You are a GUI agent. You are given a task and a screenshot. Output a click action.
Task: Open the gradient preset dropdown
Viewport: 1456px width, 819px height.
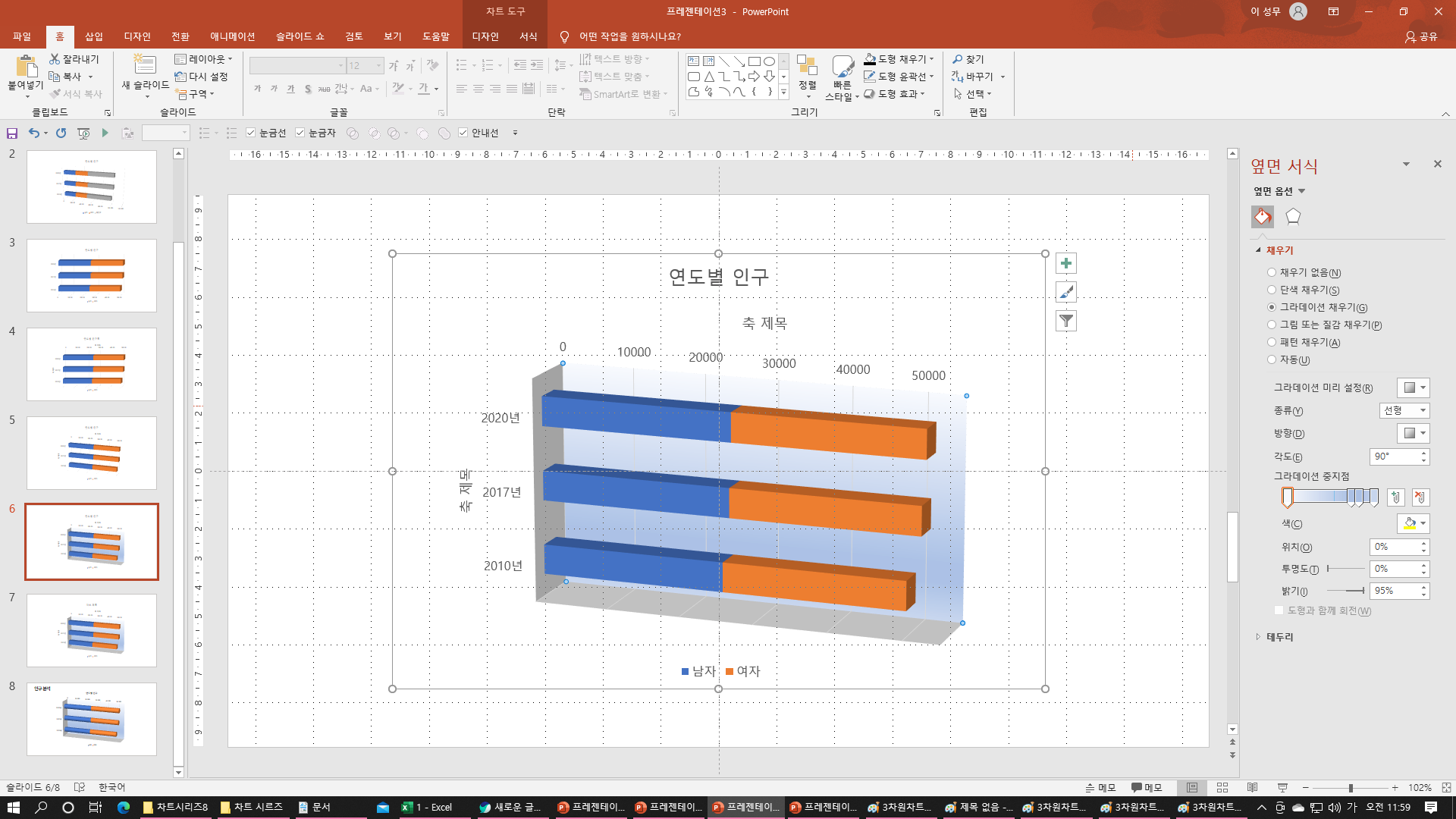click(1414, 388)
